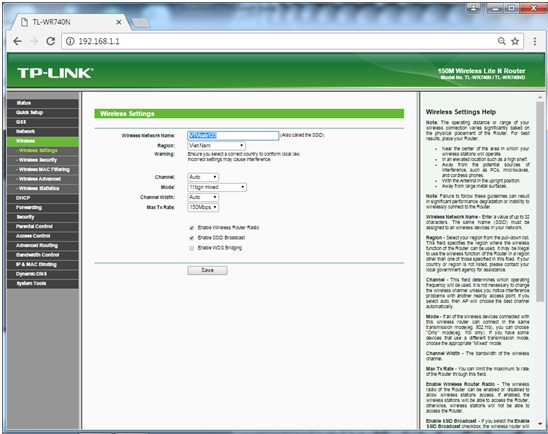Toggle Enable SSID Broadcast checkbox

click(x=192, y=238)
